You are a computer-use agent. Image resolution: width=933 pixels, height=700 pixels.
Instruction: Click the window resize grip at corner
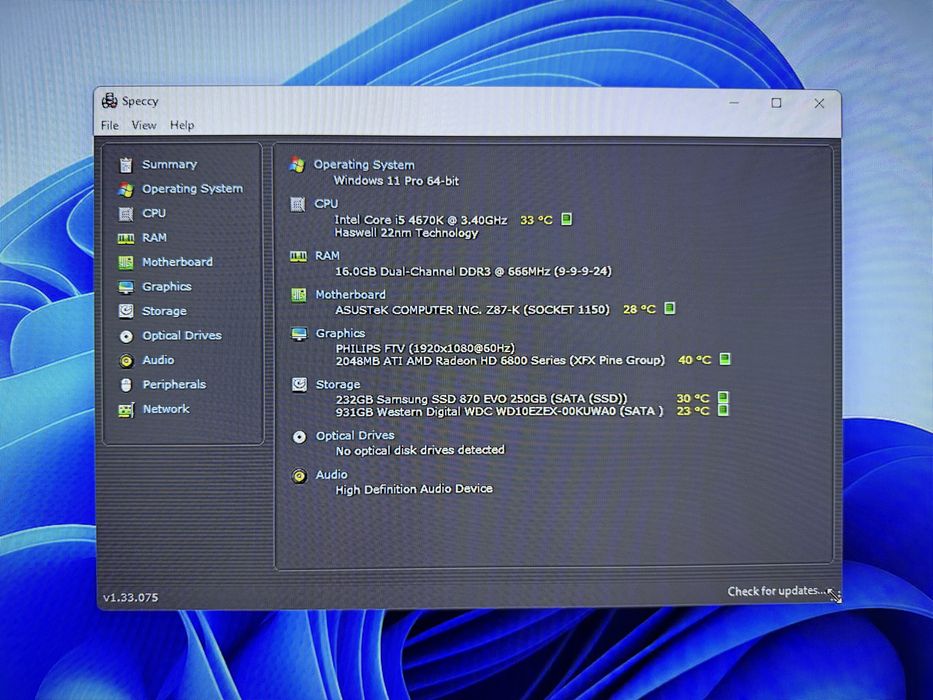point(835,596)
